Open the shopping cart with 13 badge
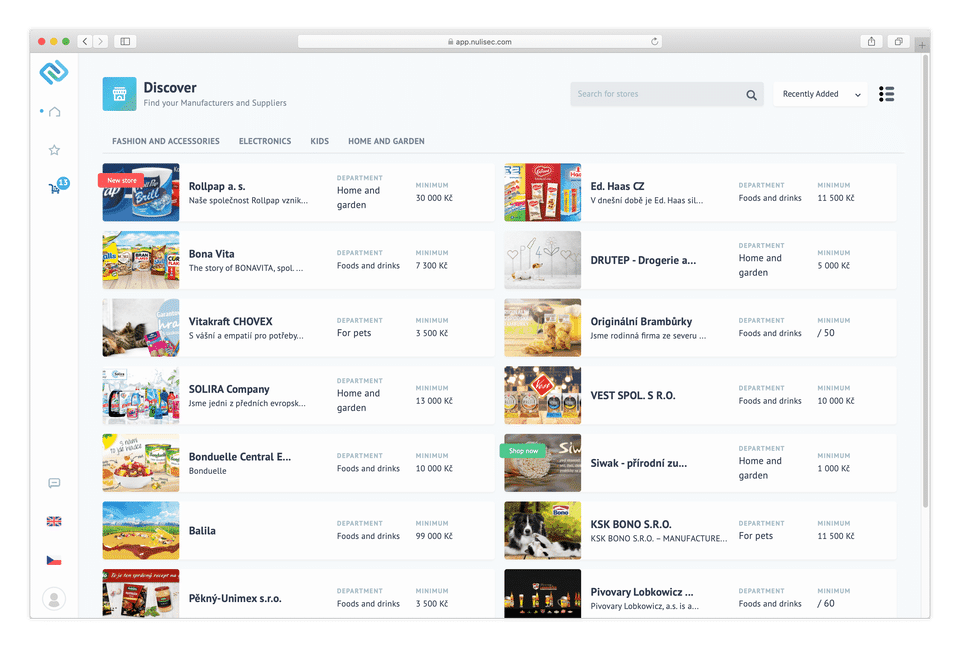Viewport: 960px width, 648px height. click(58, 186)
